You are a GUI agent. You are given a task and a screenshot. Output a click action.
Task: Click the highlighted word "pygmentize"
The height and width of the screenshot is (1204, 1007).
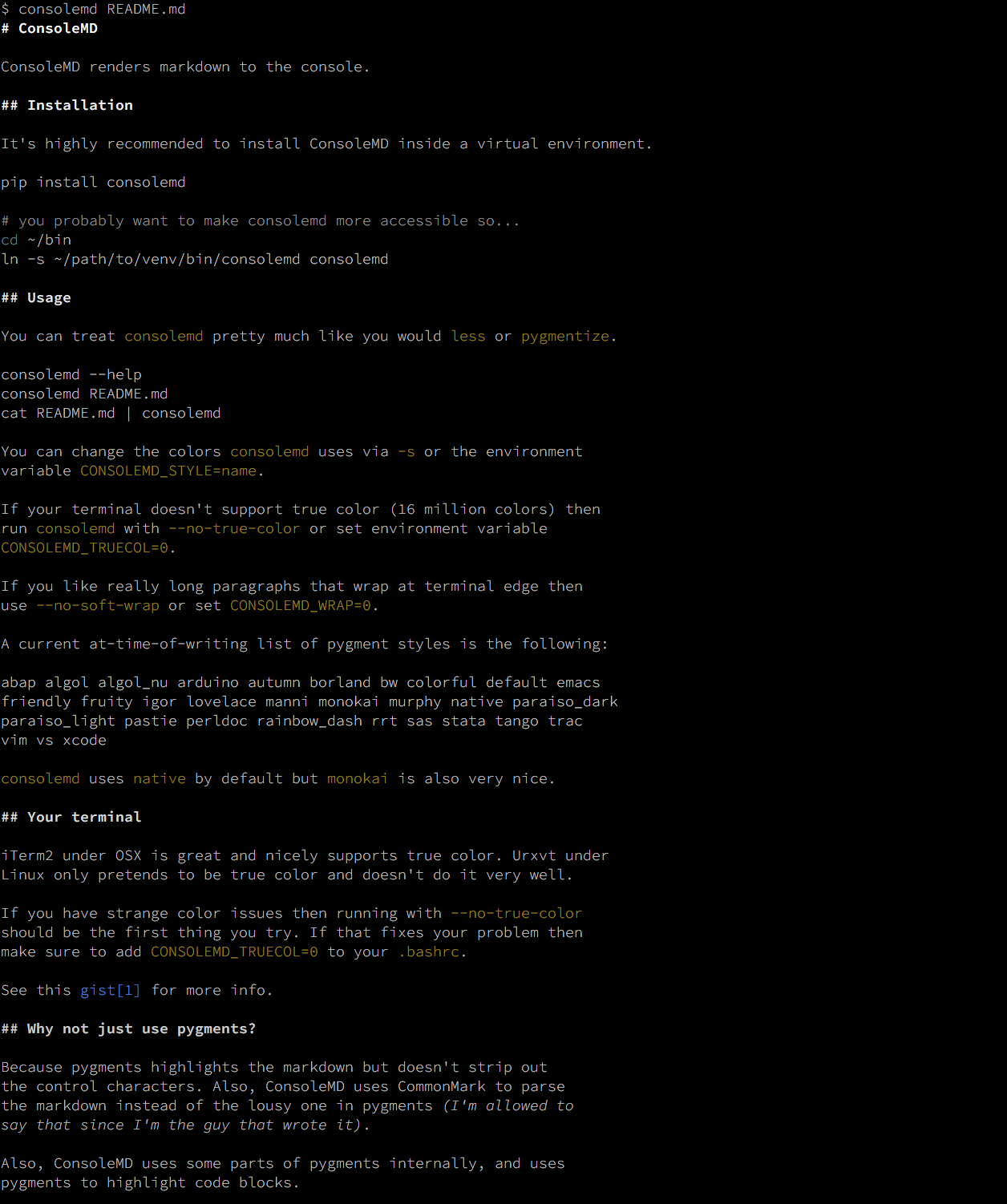coord(565,336)
